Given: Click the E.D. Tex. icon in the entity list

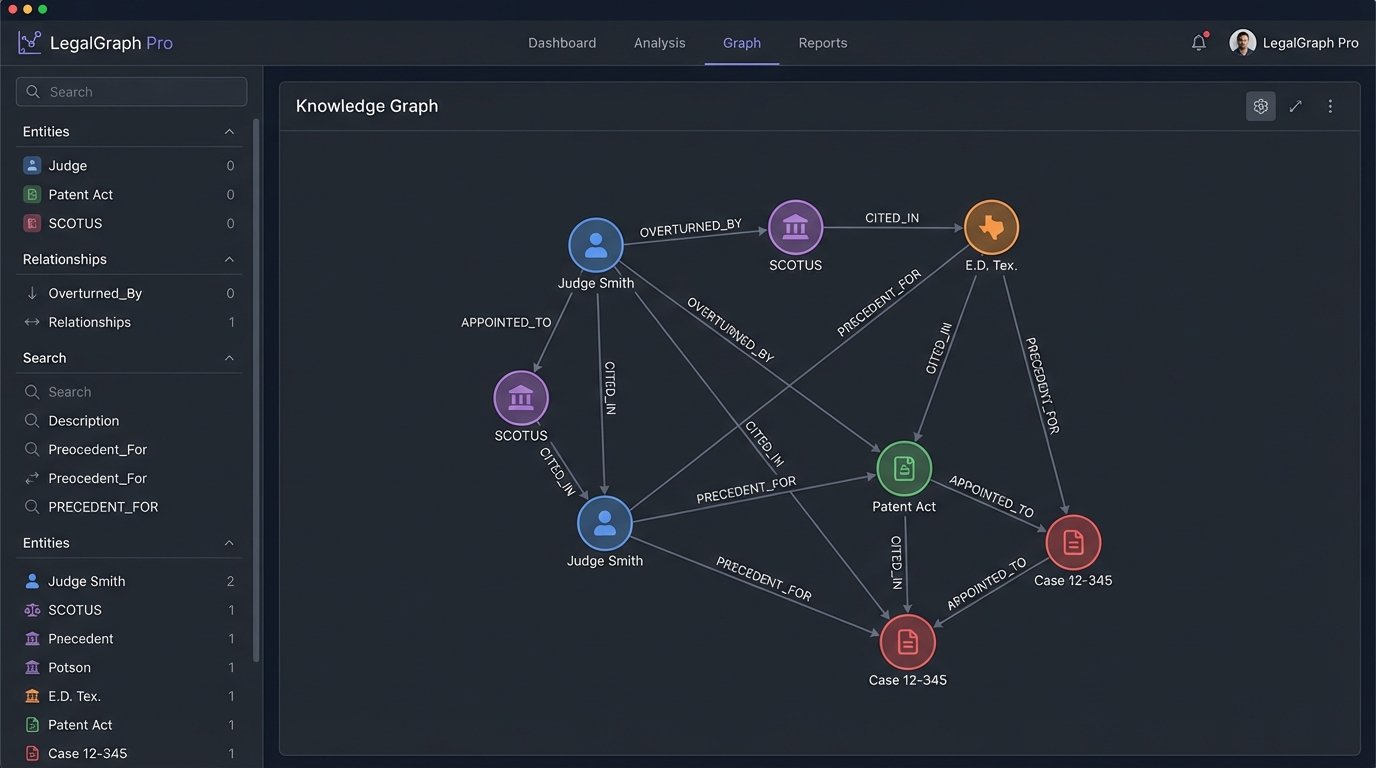Looking at the screenshot, I should pos(33,695).
